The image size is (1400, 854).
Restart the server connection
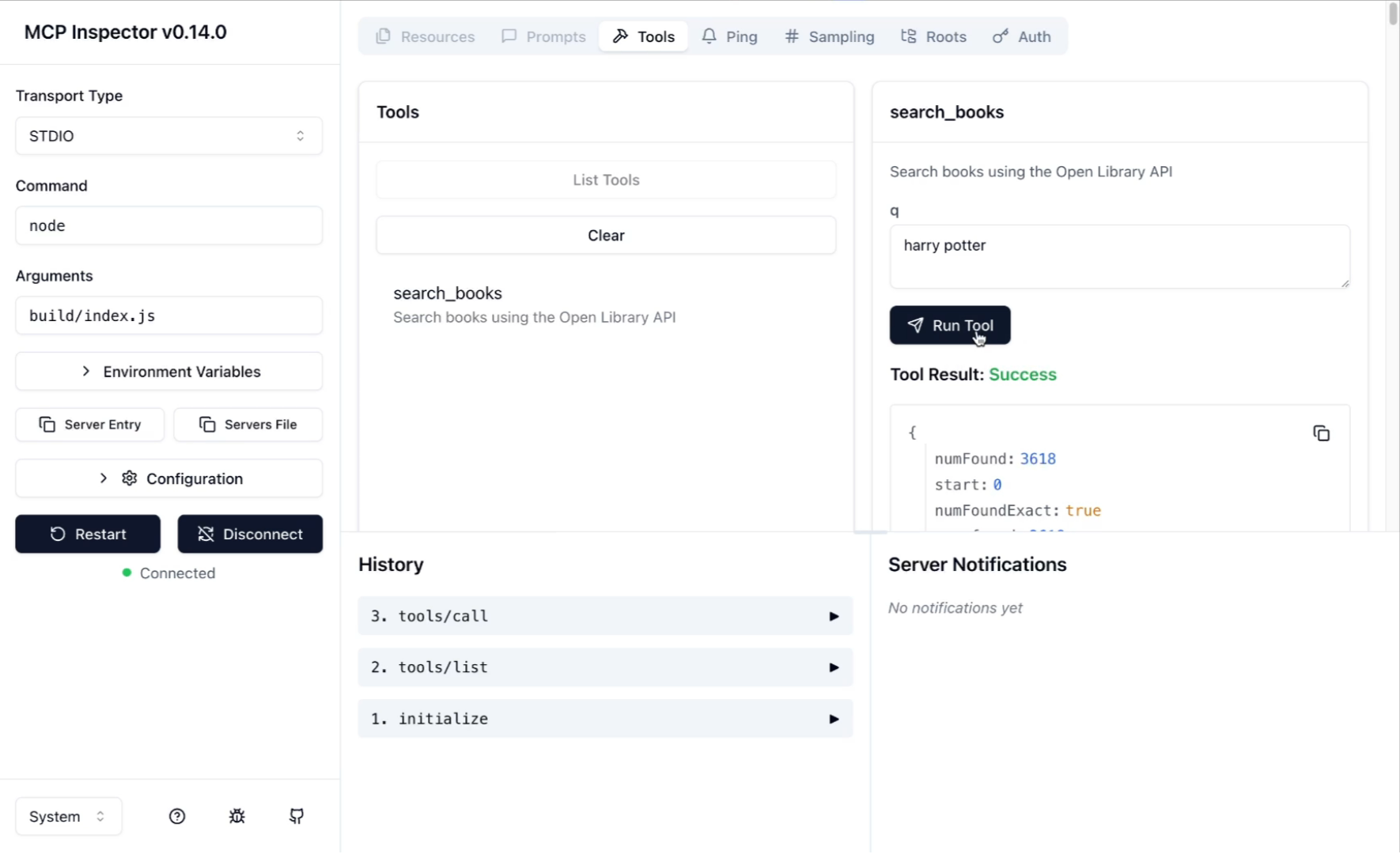pyautogui.click(x=88, y=534)
